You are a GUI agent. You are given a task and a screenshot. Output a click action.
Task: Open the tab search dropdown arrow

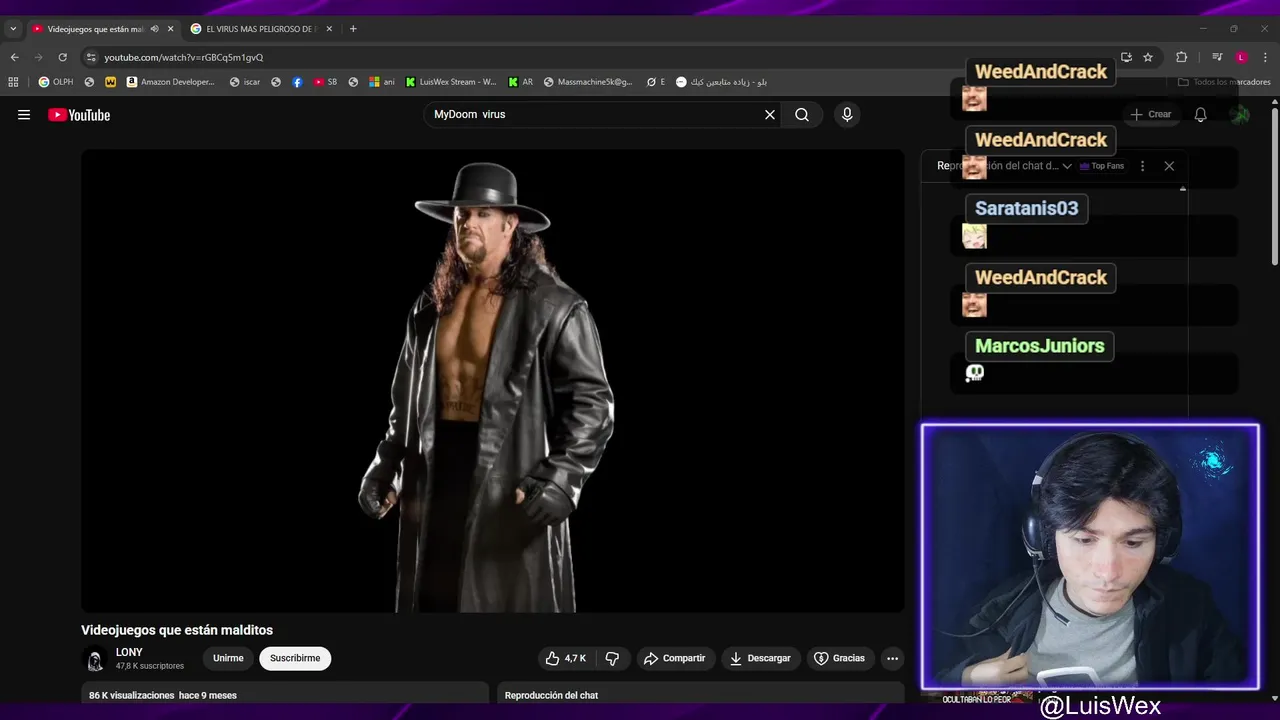[x=13, y=29]
